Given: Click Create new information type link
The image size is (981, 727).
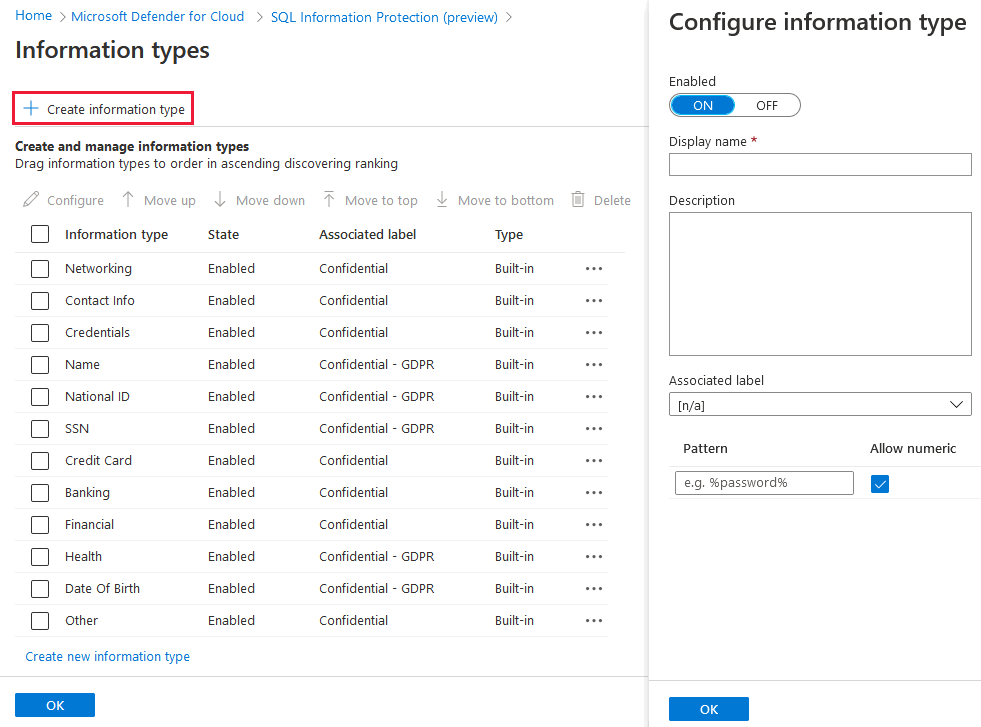Looking at the screenshot, I should pos(108,656).
